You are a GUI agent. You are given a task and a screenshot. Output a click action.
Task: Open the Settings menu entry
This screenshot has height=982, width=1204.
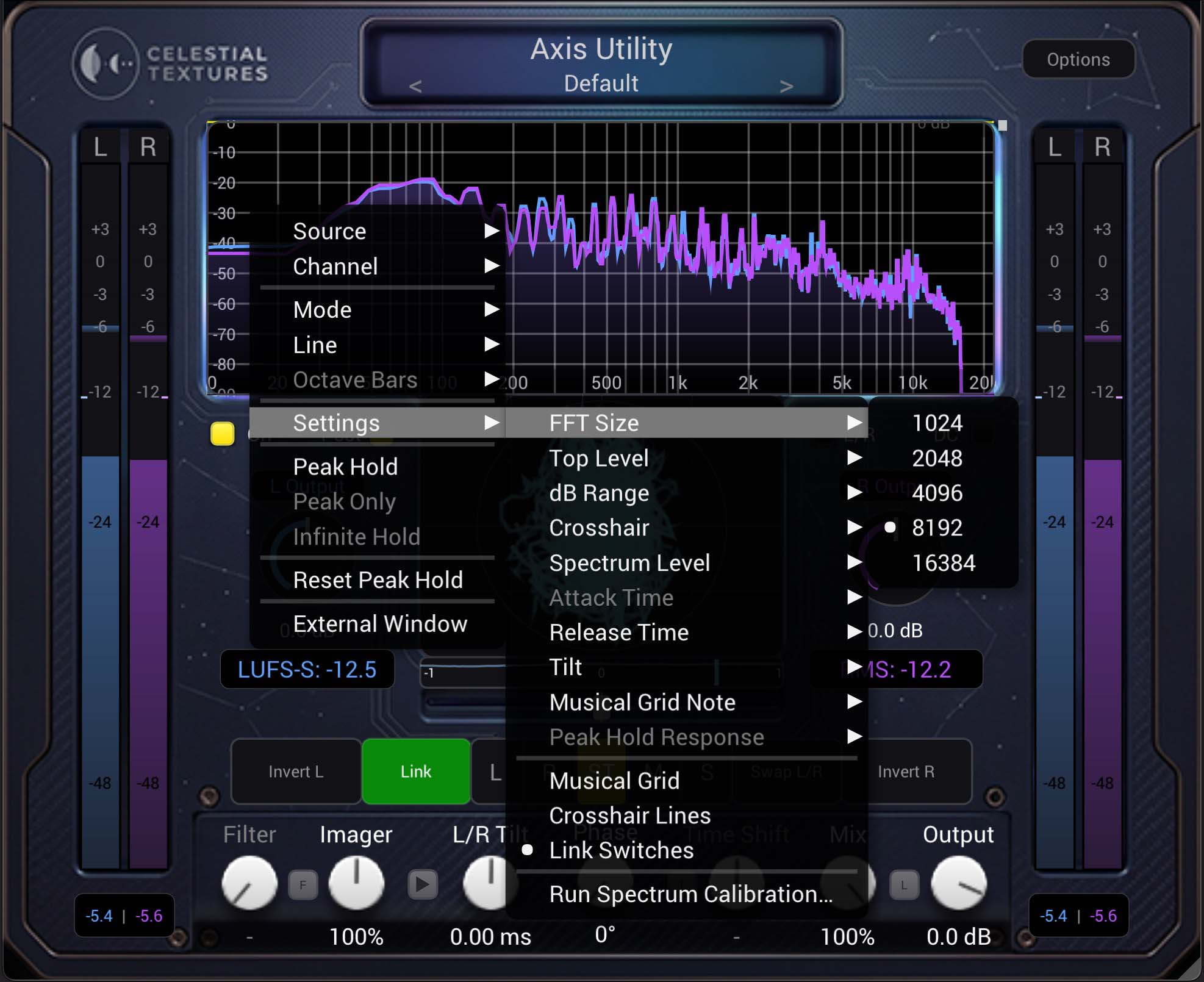(378, 423)
